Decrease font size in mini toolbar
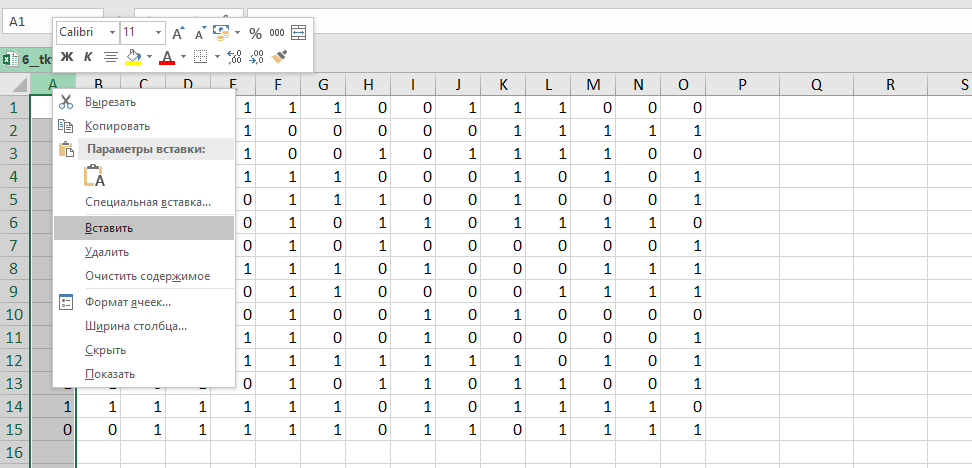Image resolution: width=972 pixels, height=468 pixels. coord(199,33)
